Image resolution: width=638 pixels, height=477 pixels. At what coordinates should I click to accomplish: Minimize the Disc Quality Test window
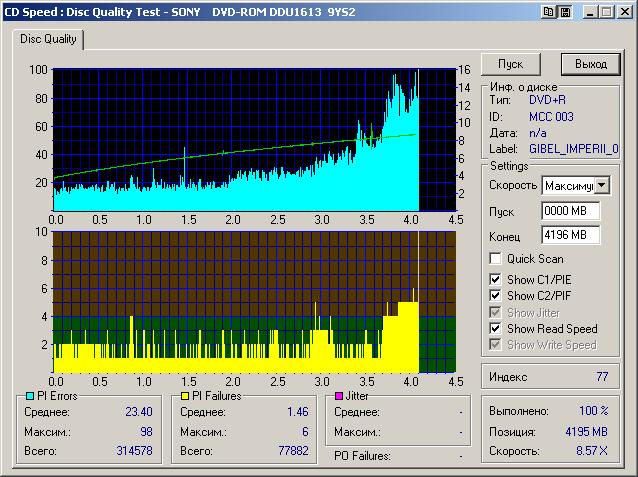[591, 11]
